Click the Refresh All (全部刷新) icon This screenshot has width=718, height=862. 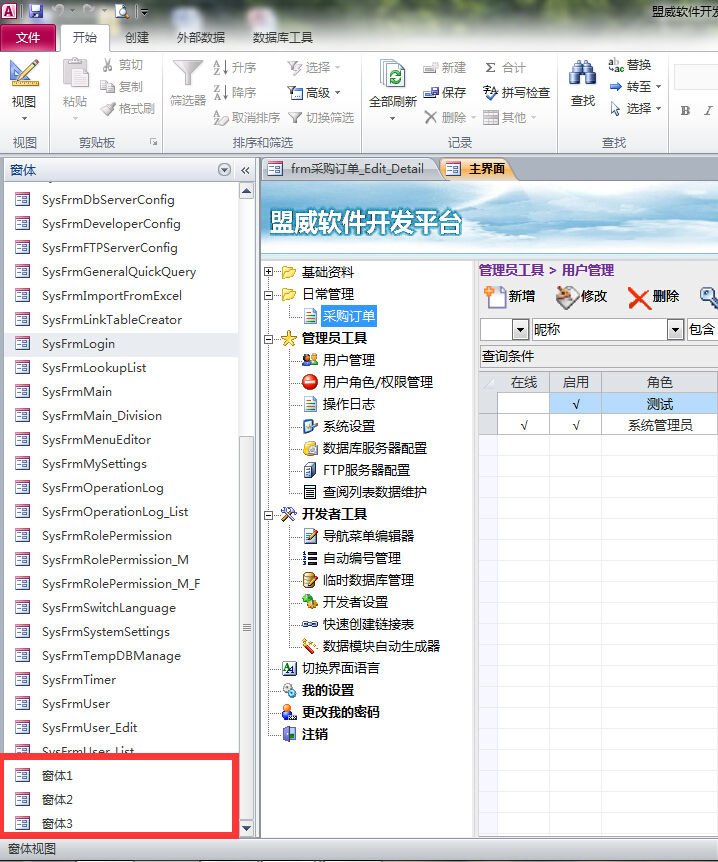click(x=393, y=75)
